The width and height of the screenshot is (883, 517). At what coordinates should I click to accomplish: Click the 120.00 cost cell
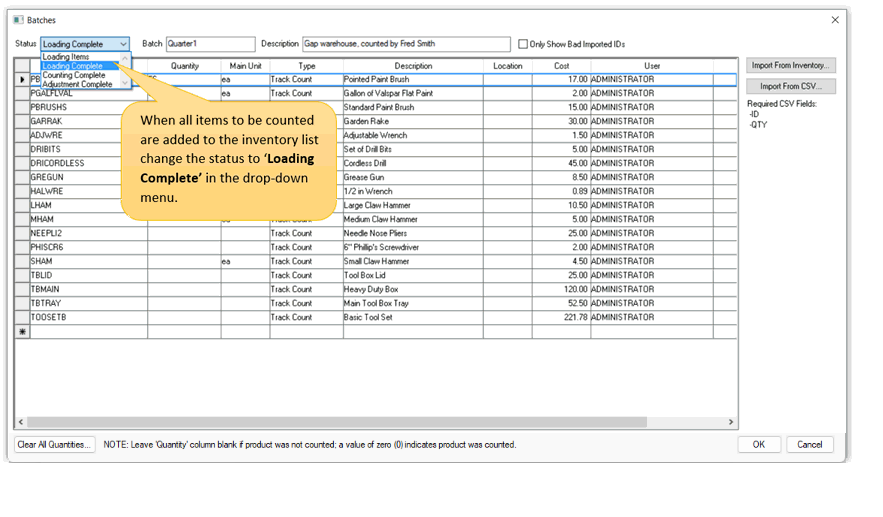tap(561, 289)
